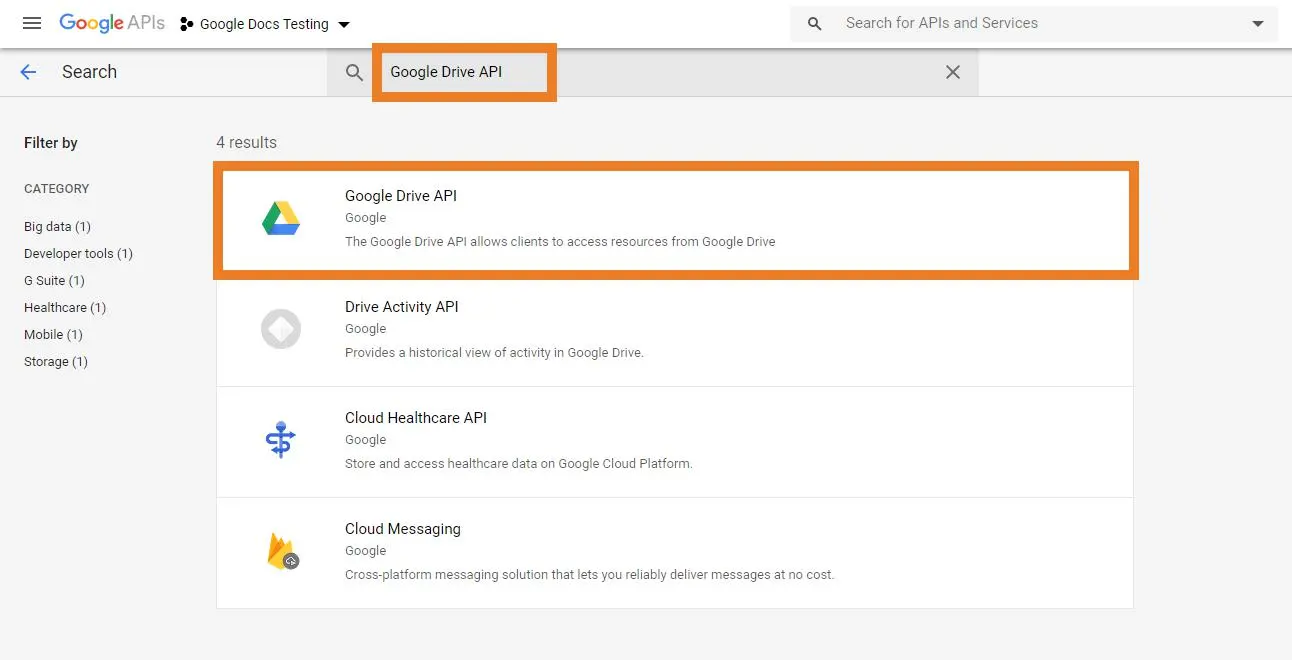Click the Google Drive API description text
This screenshot has height=660, width=1292.
click(560, 241)
